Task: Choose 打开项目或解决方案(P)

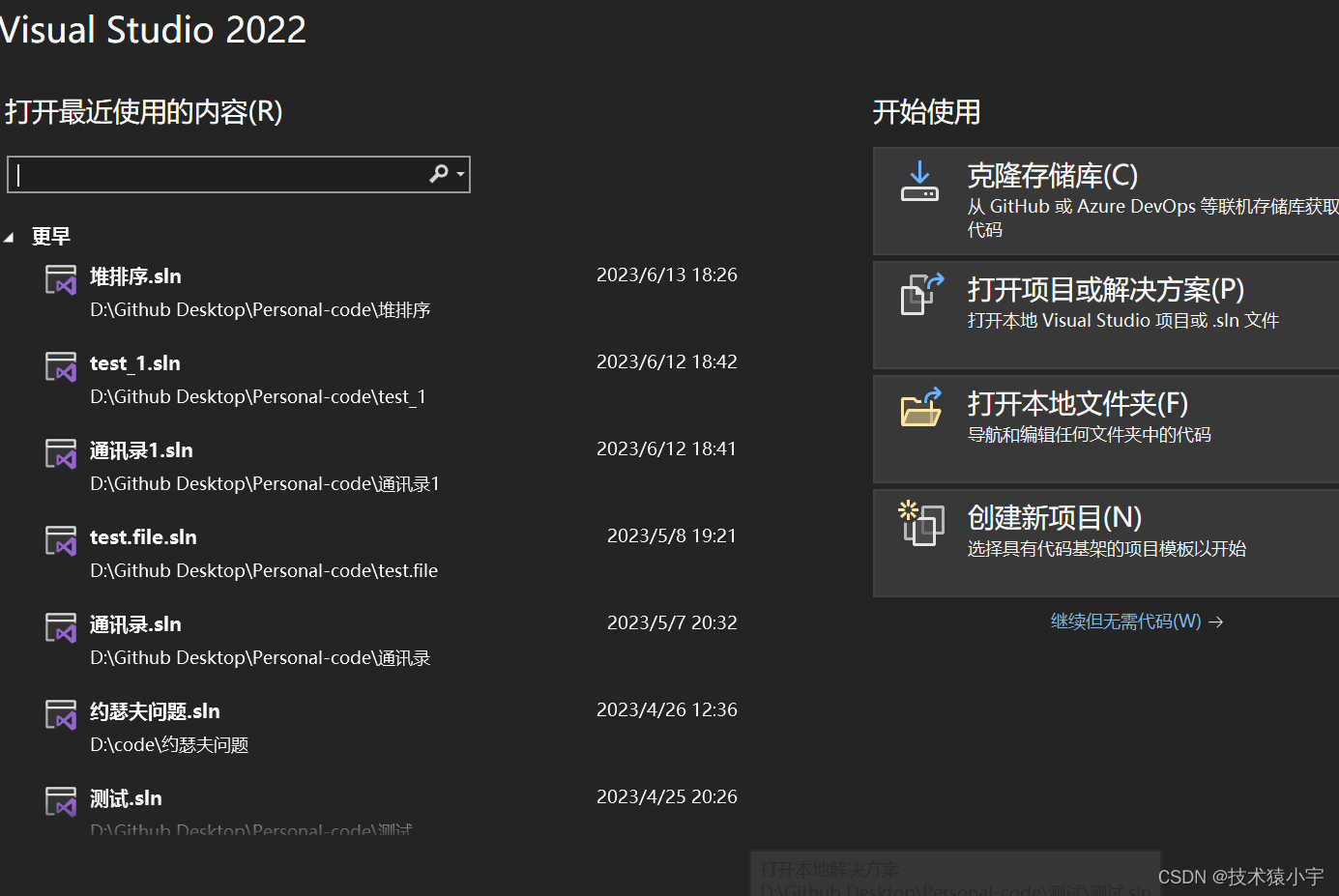Action: click(1106, 315)
